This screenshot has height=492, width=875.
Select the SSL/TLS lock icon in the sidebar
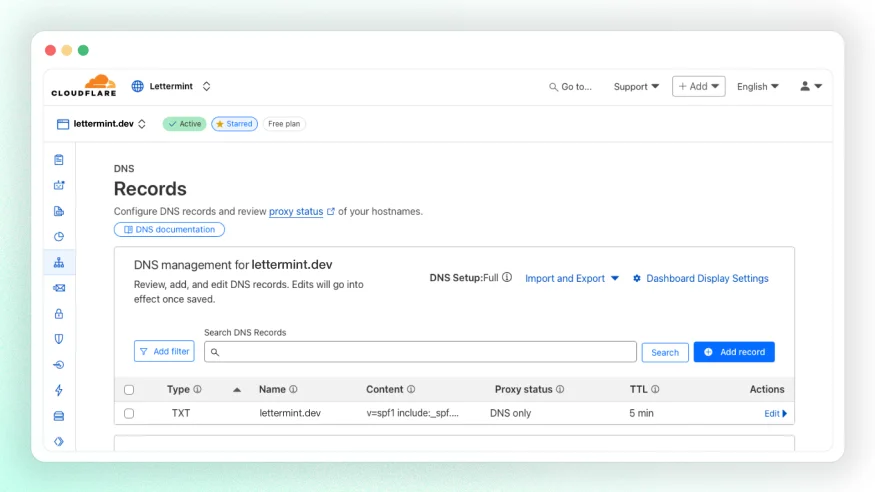pos(59,313)
